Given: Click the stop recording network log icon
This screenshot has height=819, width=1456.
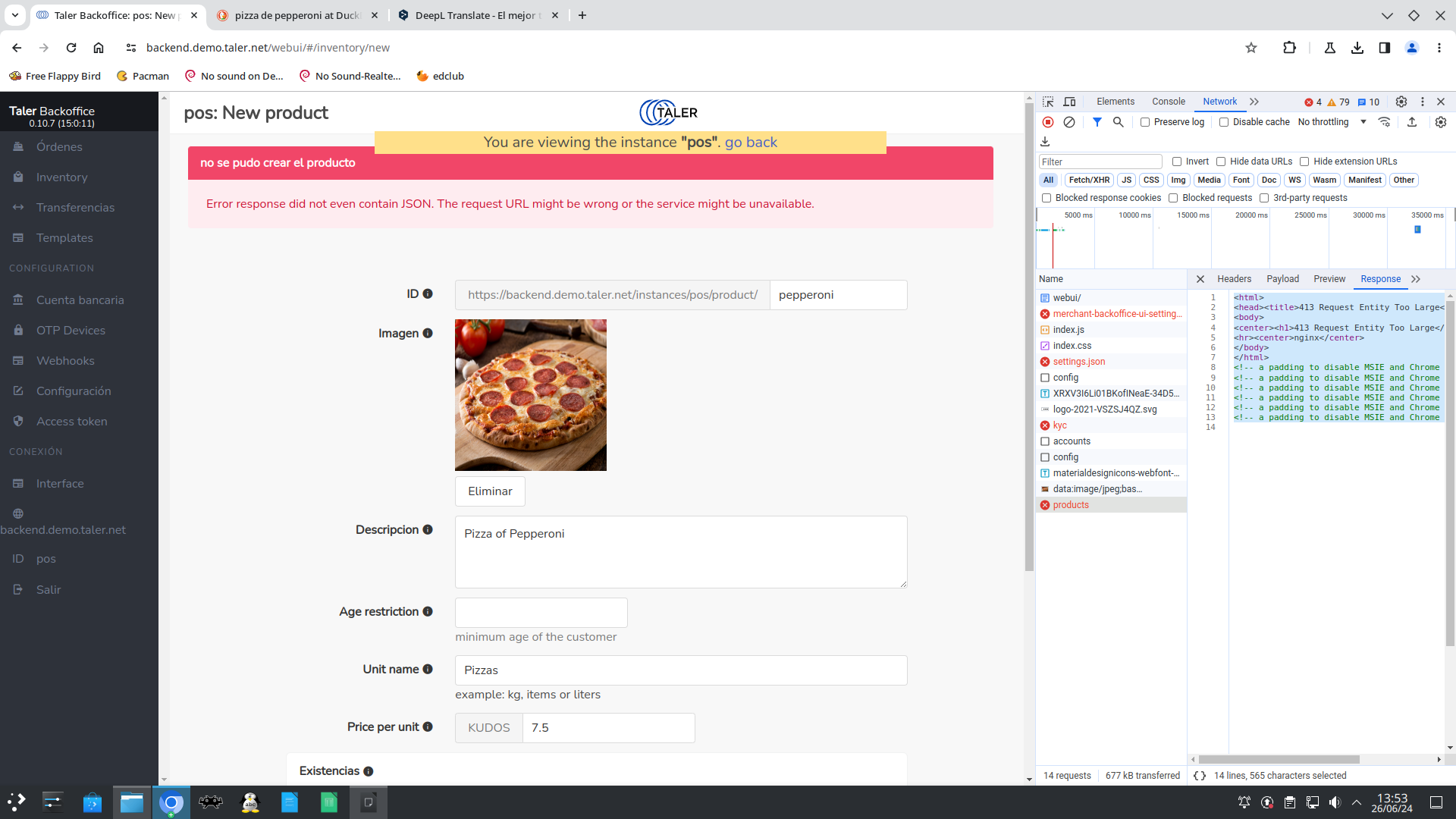Looking at the screenshot, I should pos(1048,122).
